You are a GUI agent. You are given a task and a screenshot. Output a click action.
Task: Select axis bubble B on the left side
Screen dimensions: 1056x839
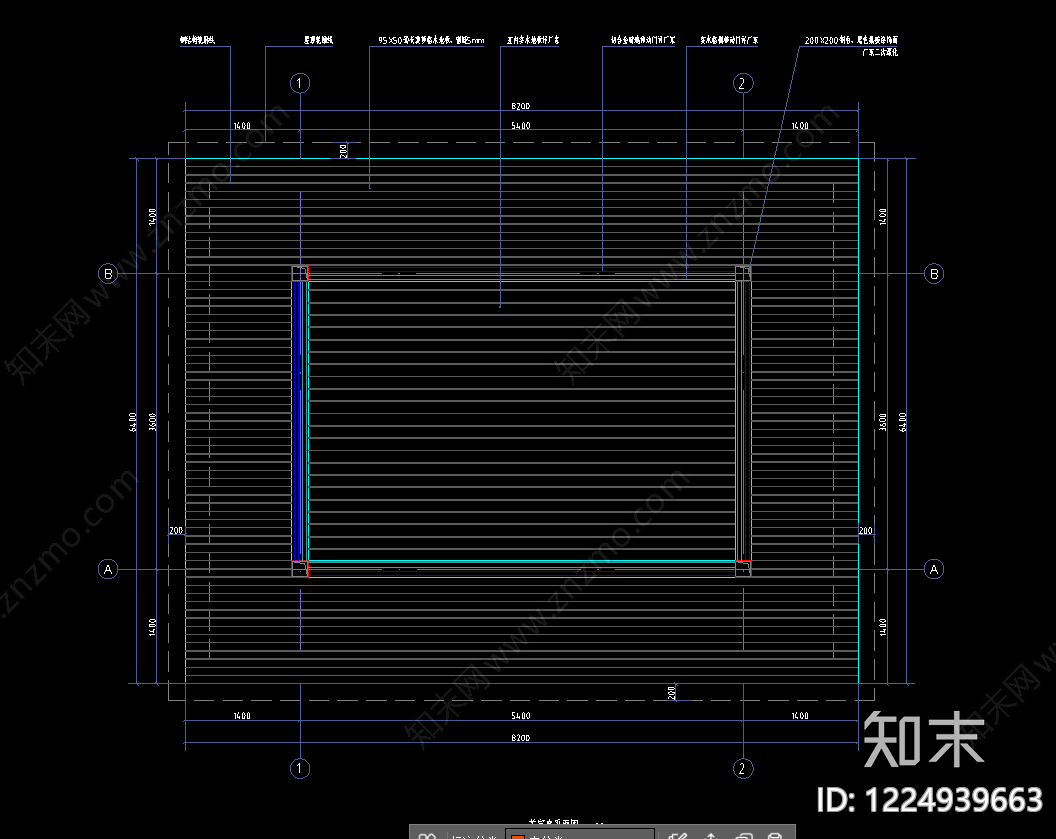(x=108, y=273)
